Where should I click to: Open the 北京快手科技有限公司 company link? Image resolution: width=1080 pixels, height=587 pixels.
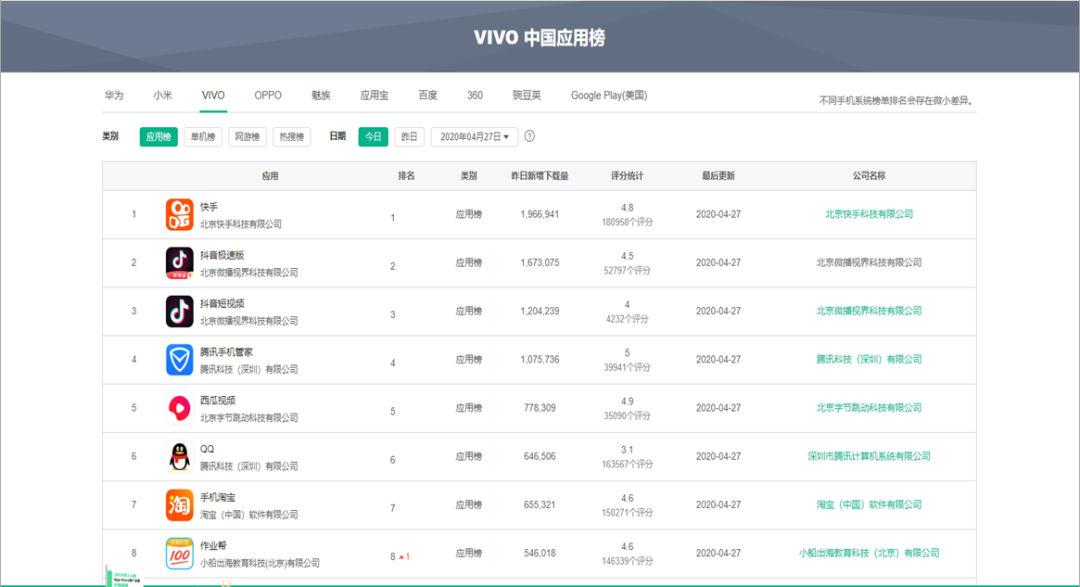click(869, 214)
